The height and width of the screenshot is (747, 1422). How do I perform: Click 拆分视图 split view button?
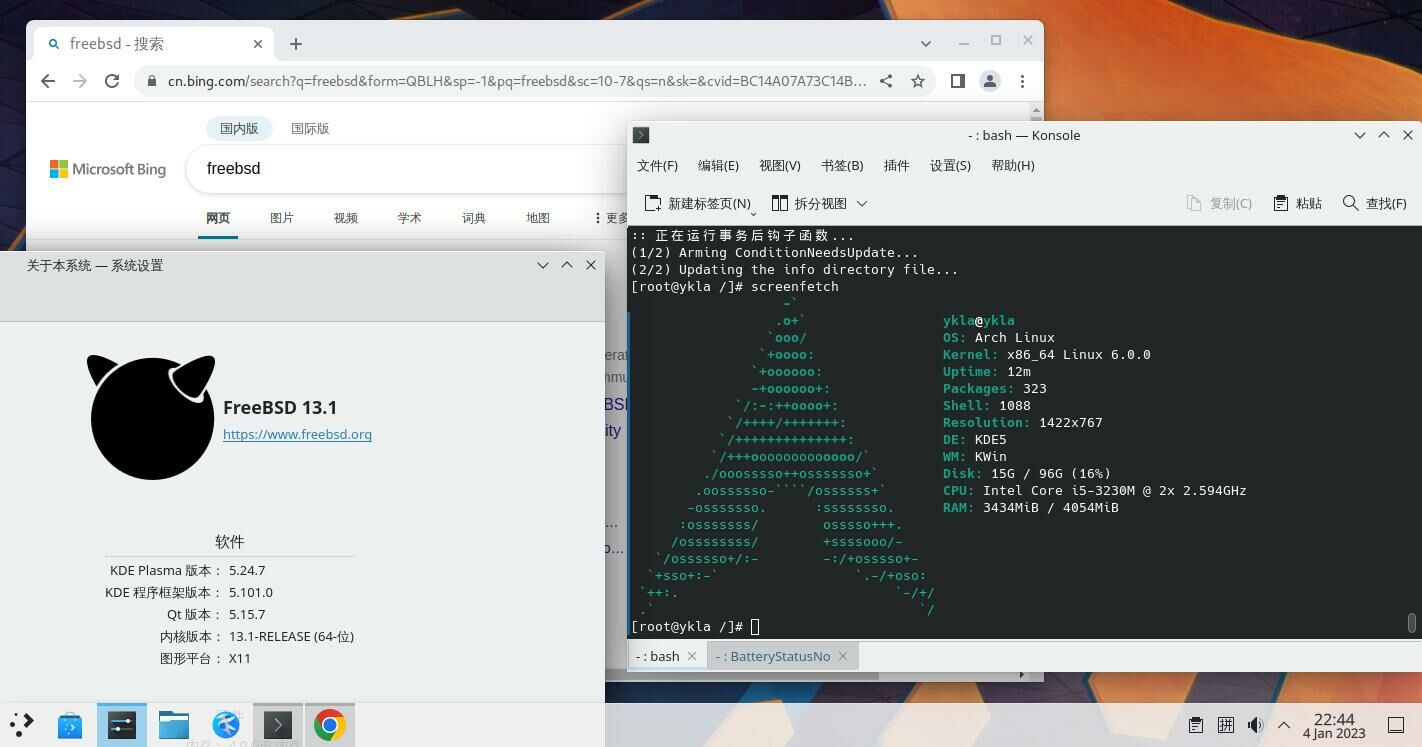(x=810, y=203)
